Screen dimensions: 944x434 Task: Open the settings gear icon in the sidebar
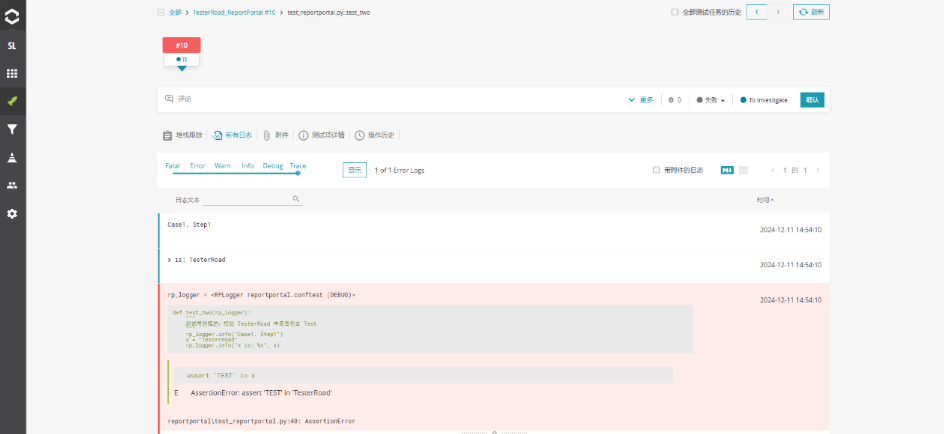coord(12,214)
